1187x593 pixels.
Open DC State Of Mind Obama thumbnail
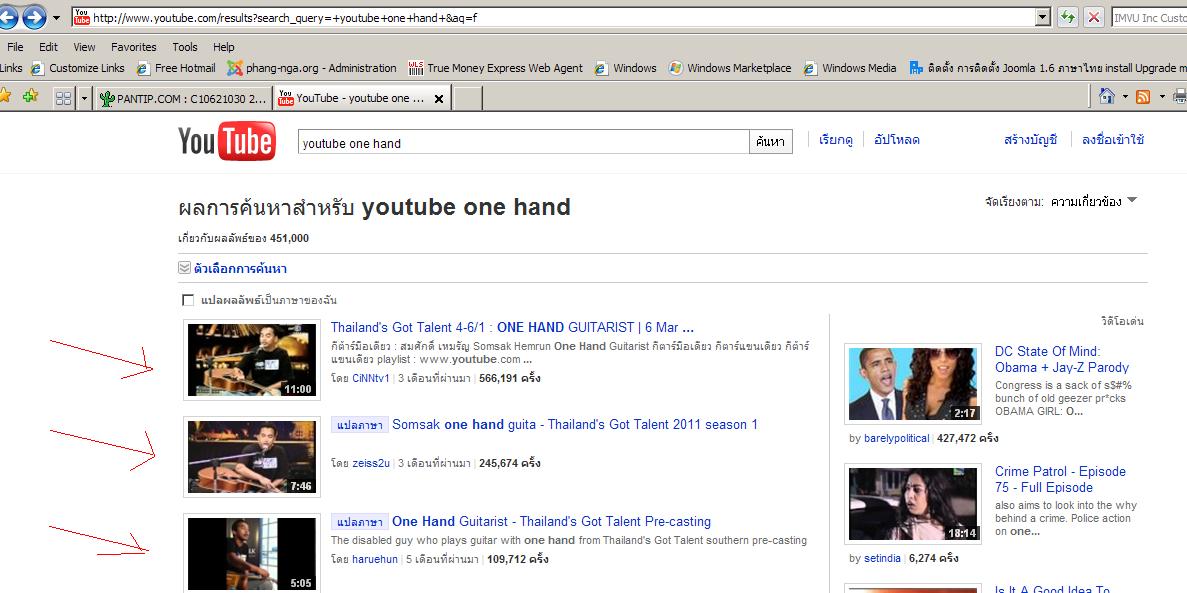pyautogui.click(x=913, y=384)
